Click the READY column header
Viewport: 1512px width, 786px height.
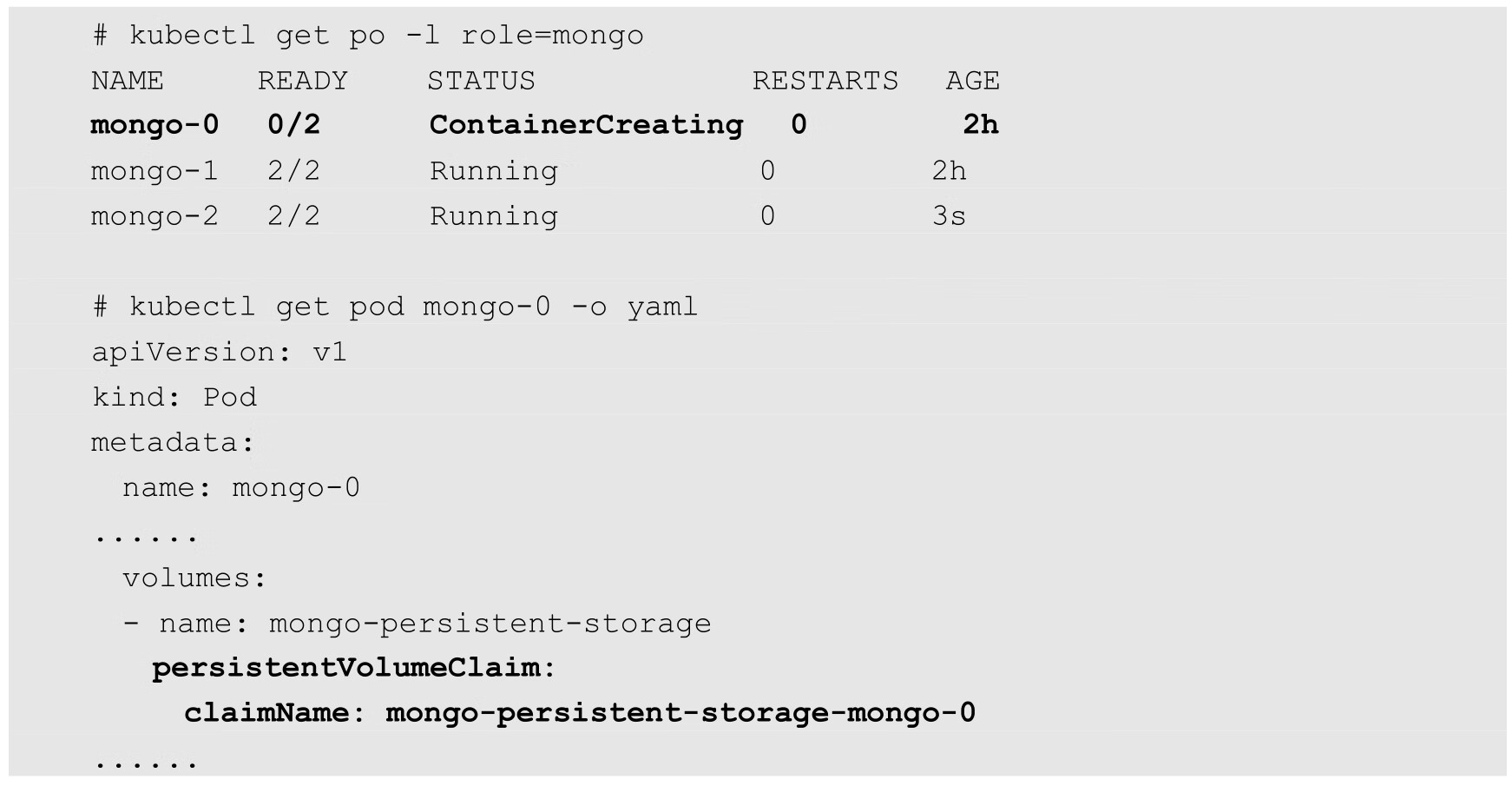tap(302, 81)
